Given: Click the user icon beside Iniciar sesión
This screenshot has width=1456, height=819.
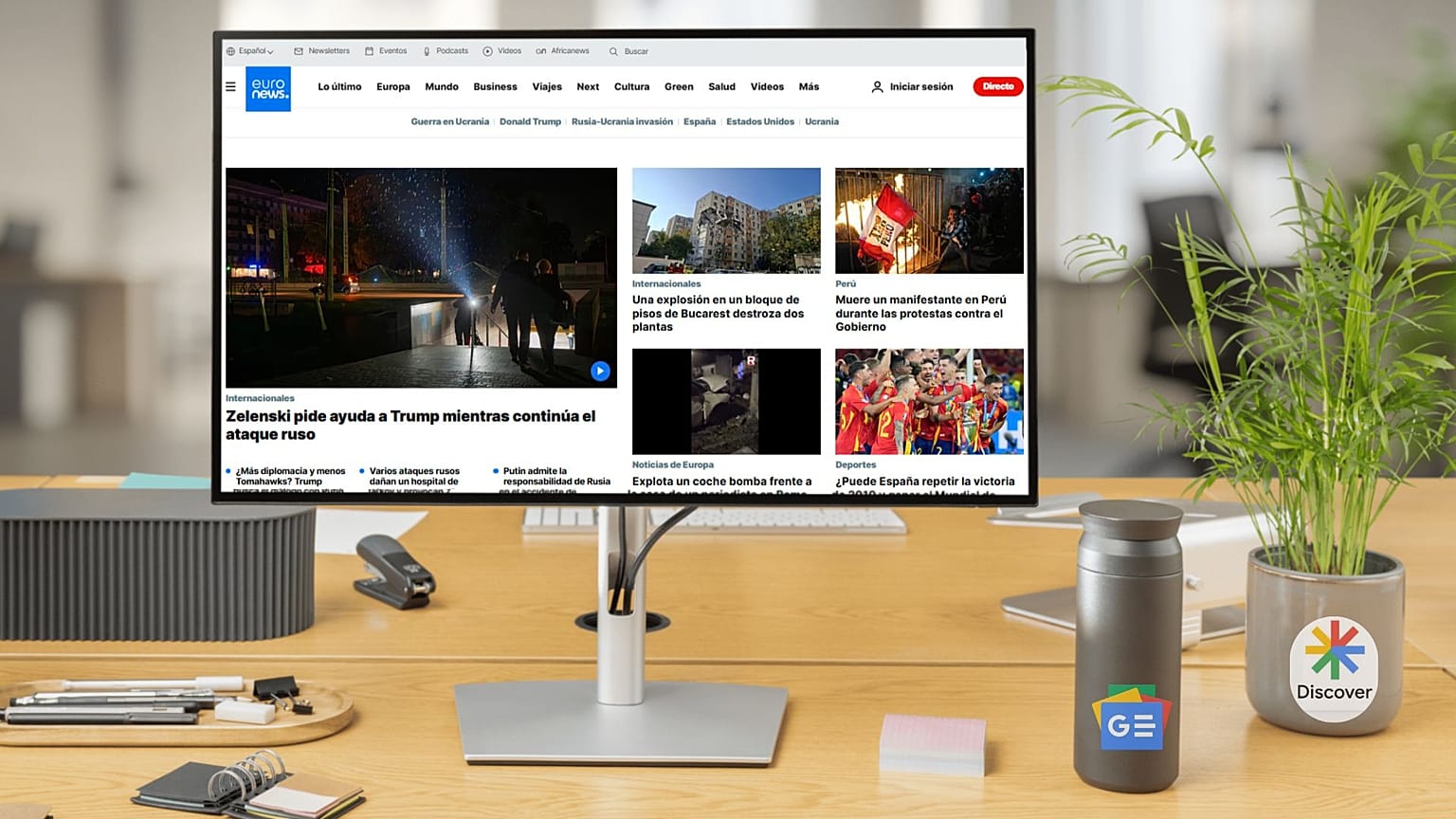Looking at the screenshot, I should click(x=877, y=87).
